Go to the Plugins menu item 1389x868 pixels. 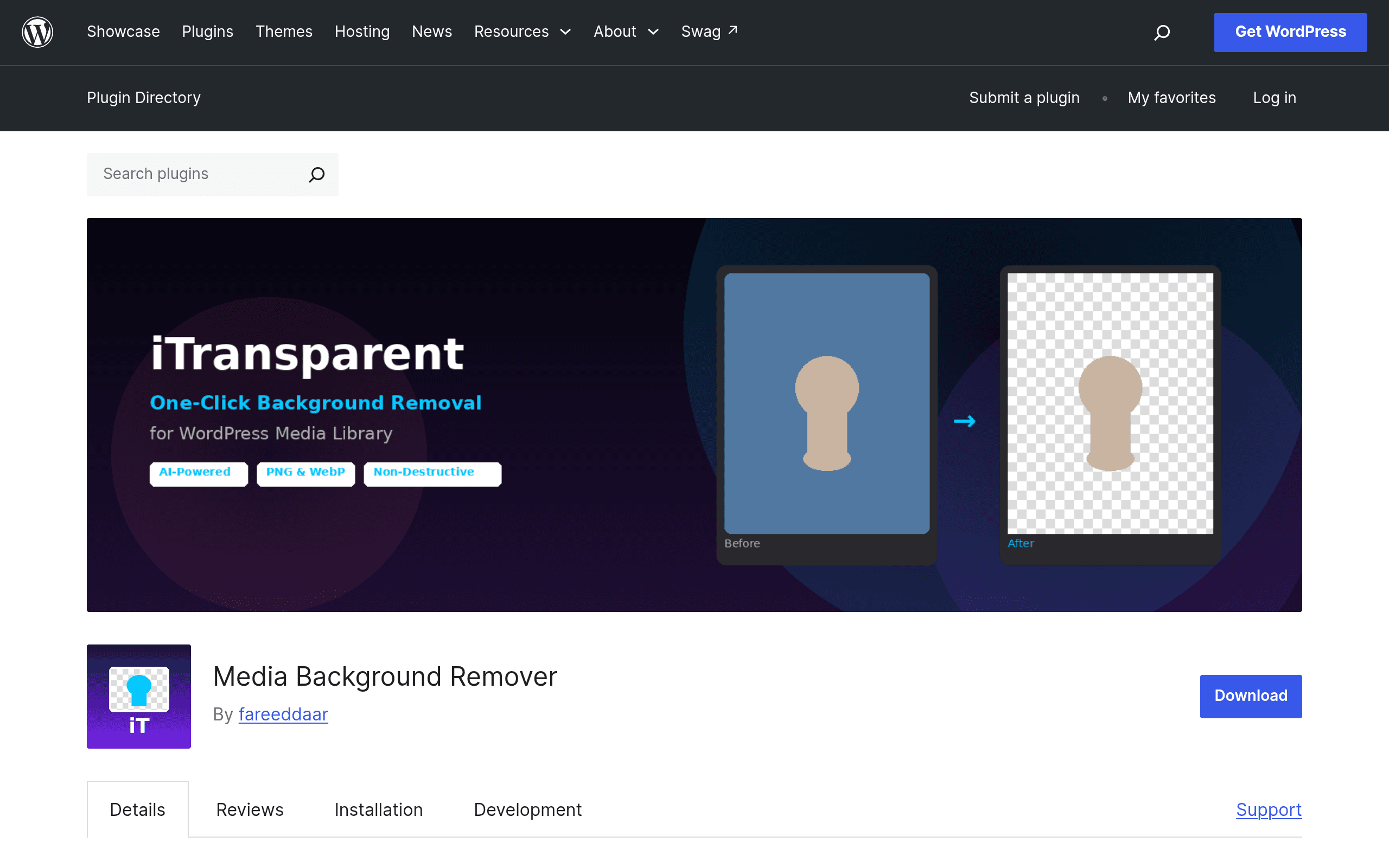pyautogui.click(x=208, y=31)
